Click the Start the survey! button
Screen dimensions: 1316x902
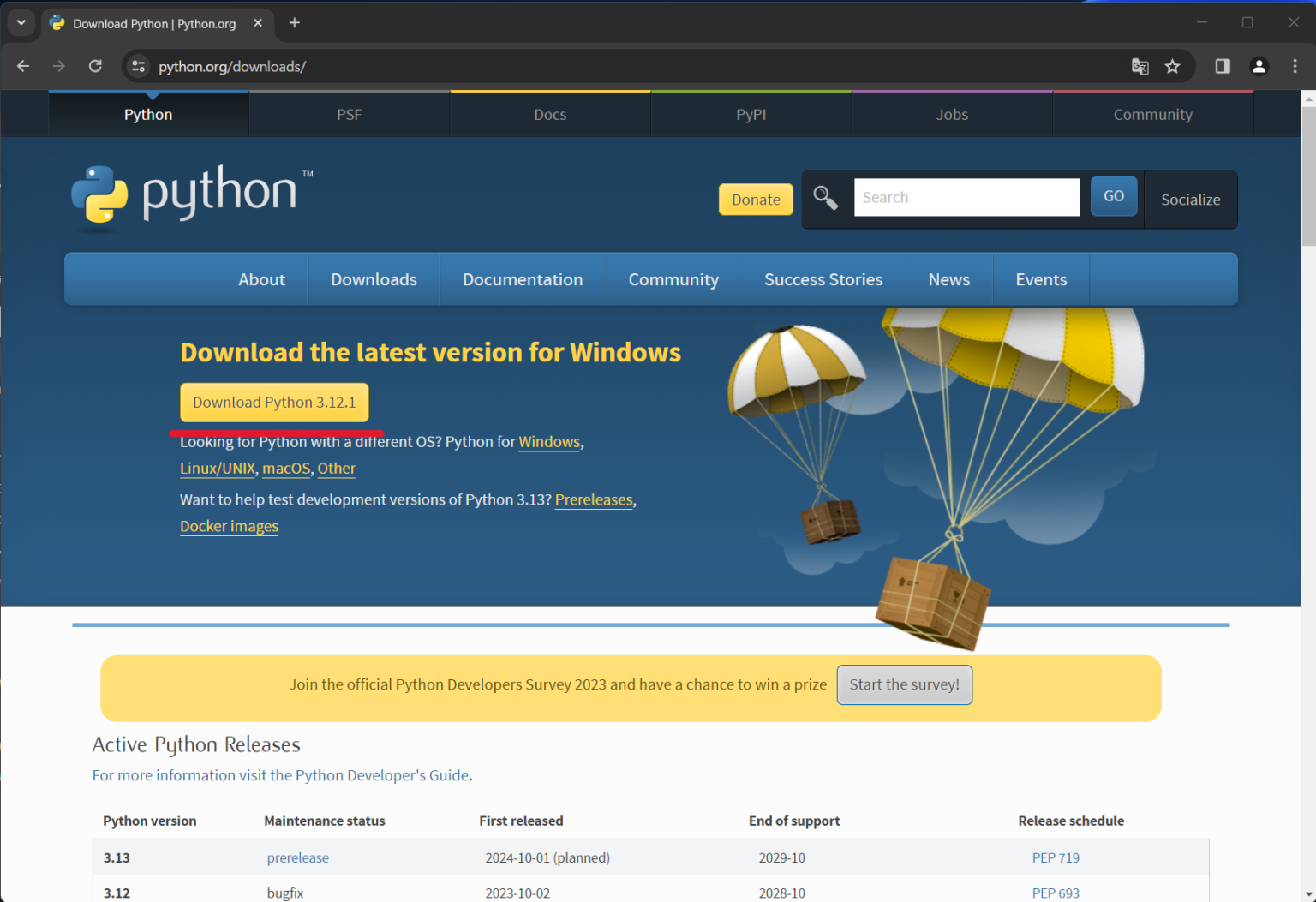(905, 684)
